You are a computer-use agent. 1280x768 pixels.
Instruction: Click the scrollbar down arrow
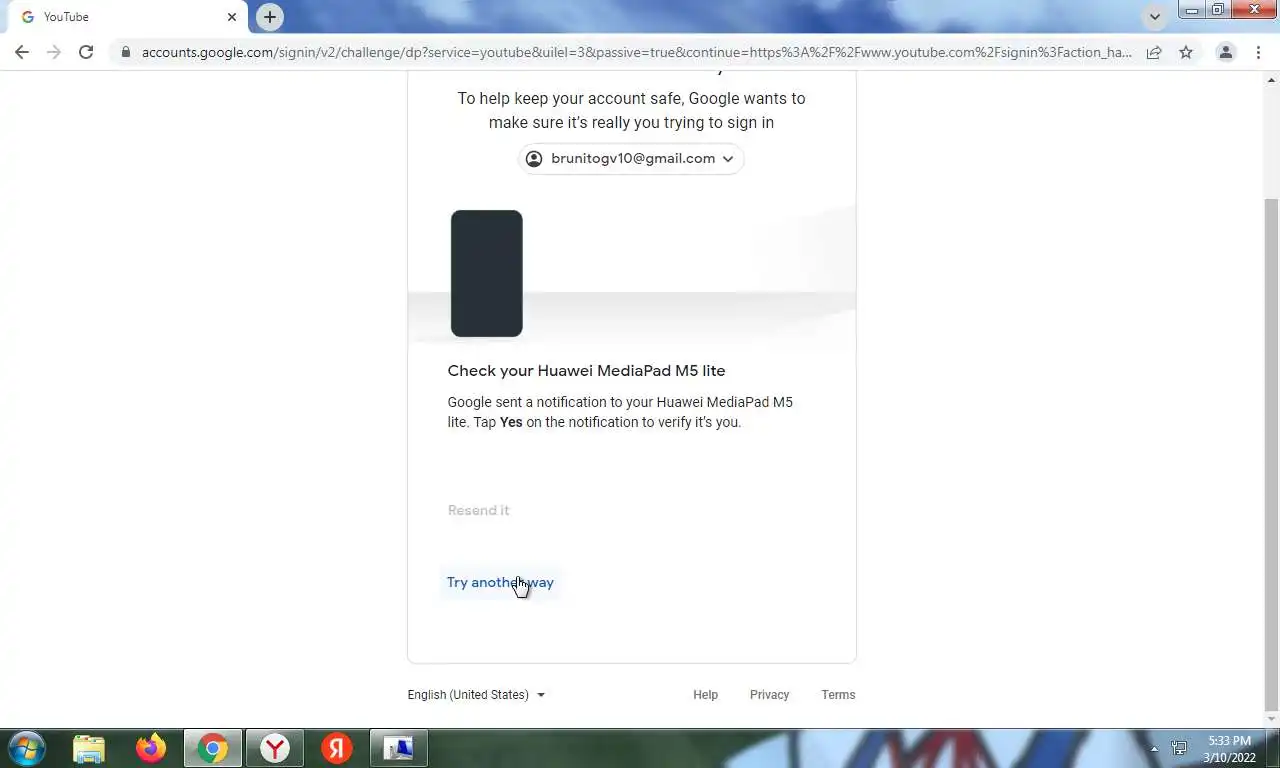coord(1272,719)
